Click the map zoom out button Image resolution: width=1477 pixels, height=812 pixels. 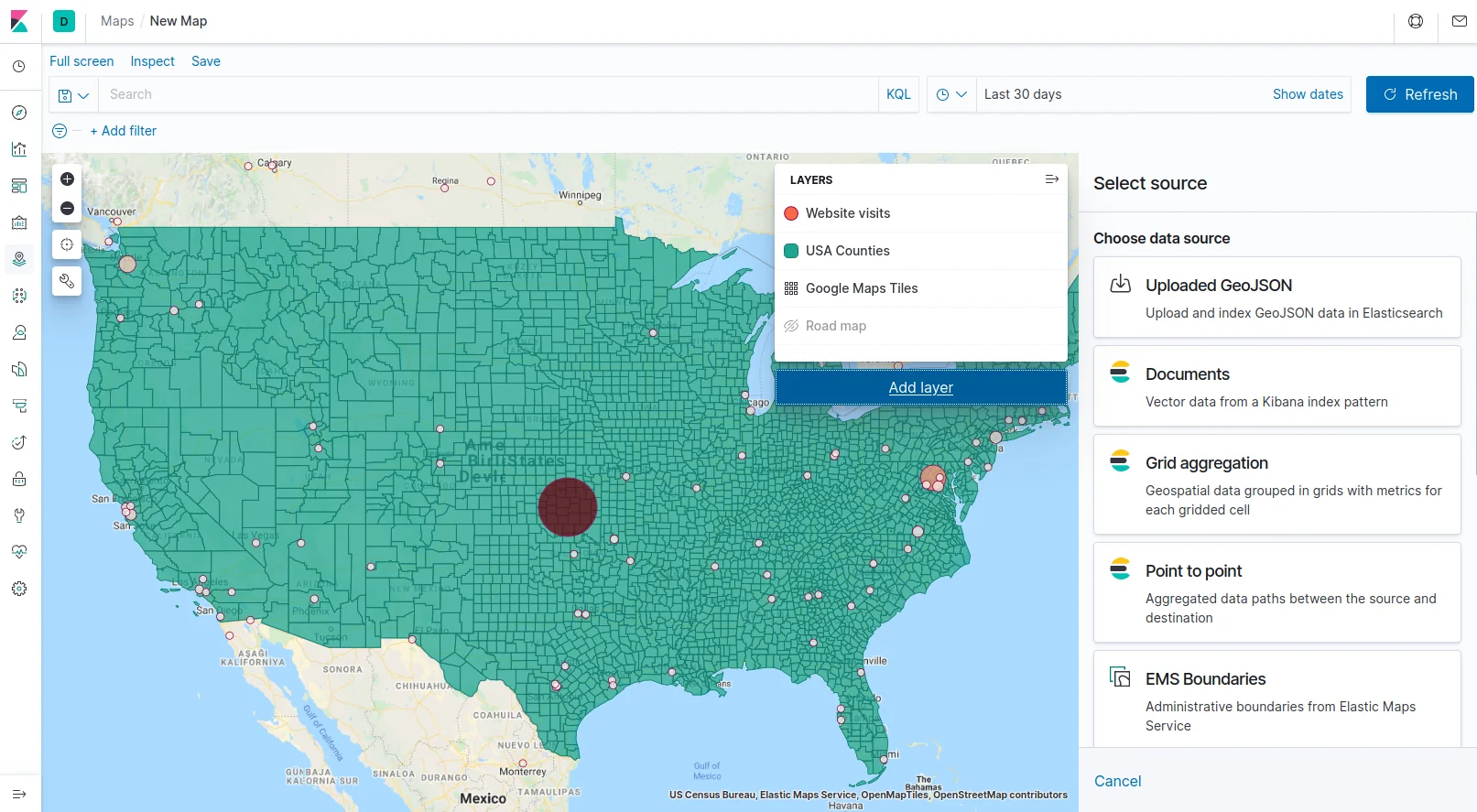[67, 209]
